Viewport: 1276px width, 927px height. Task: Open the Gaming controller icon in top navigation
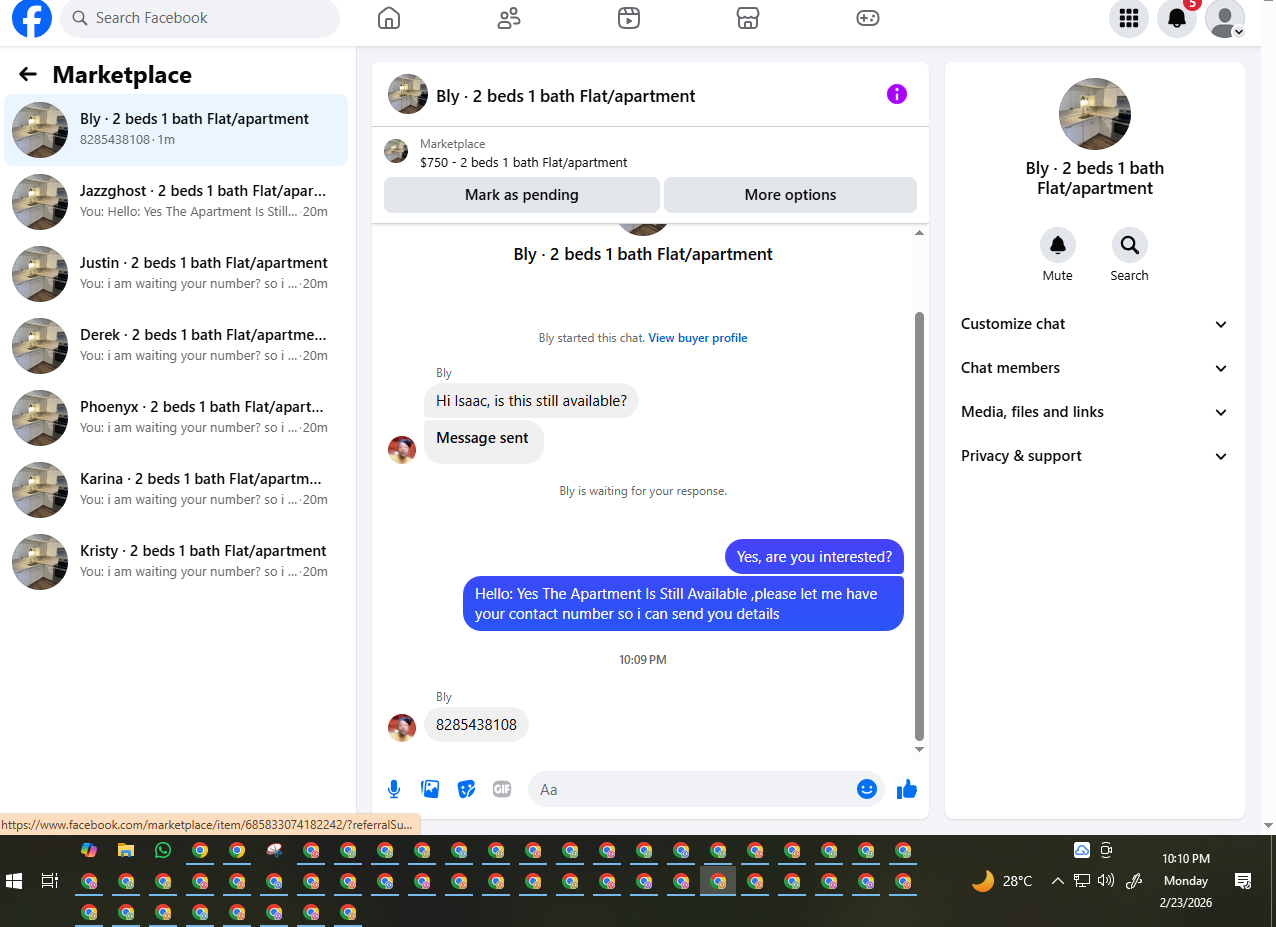click(x=868, y=18)
